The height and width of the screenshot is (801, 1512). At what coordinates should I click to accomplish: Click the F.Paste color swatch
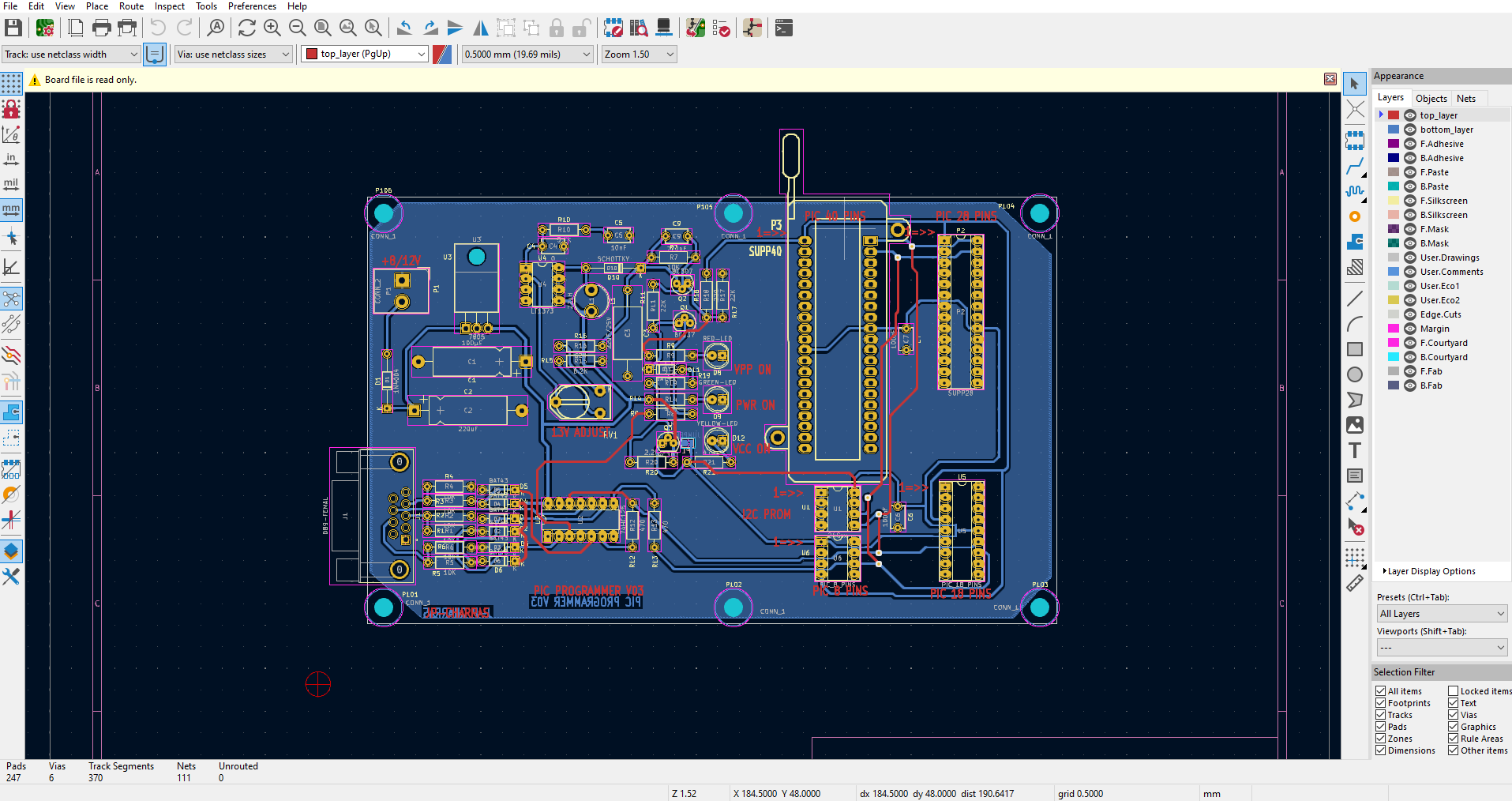[1394, 172]
